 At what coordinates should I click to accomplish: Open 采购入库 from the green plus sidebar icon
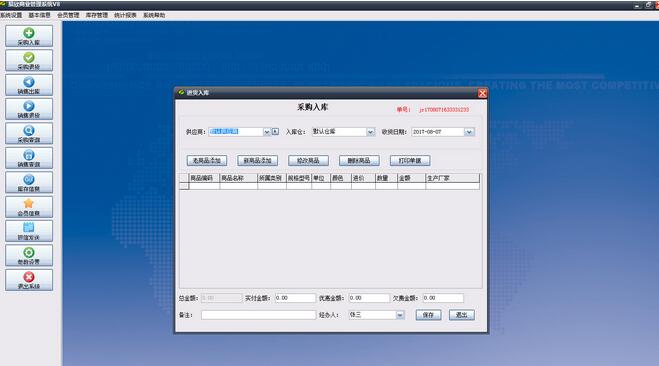(29, 36)
